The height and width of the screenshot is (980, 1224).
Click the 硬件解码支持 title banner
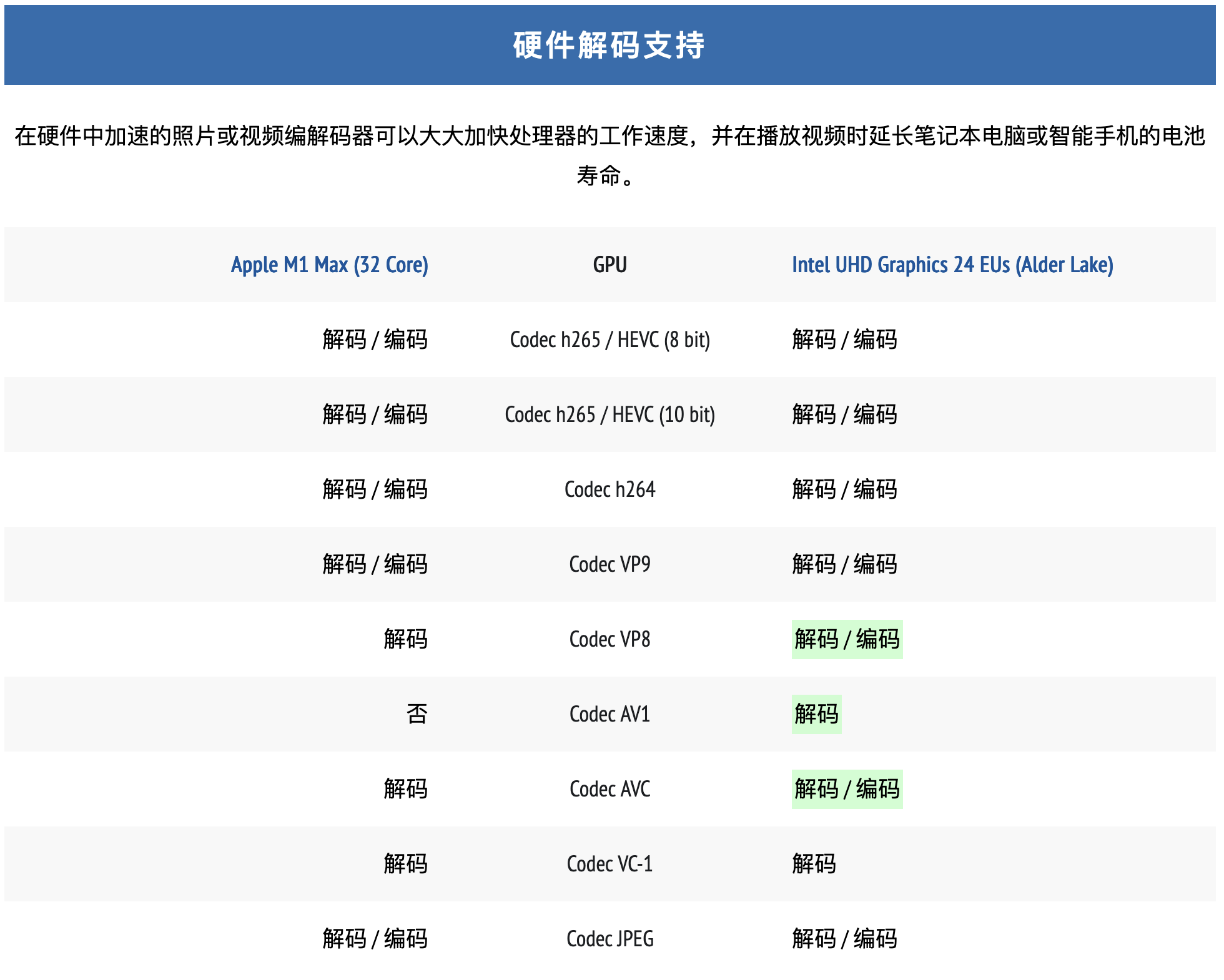point(610,44)
